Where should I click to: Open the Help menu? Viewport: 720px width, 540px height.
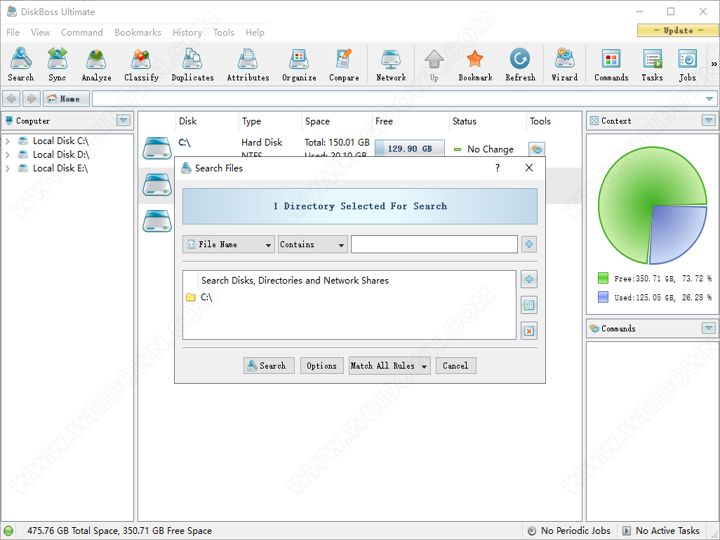[255, 33]
